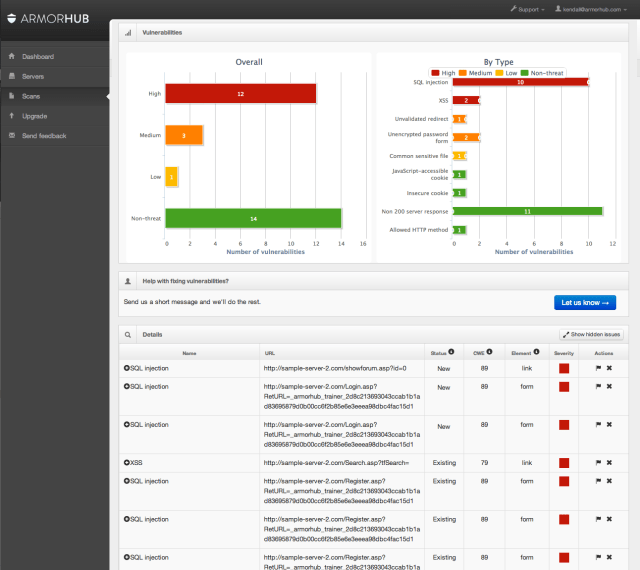This screenshot has width=640, height=570.
Task: Click red severity swatch of XSS row
Action: coord(564,463)
